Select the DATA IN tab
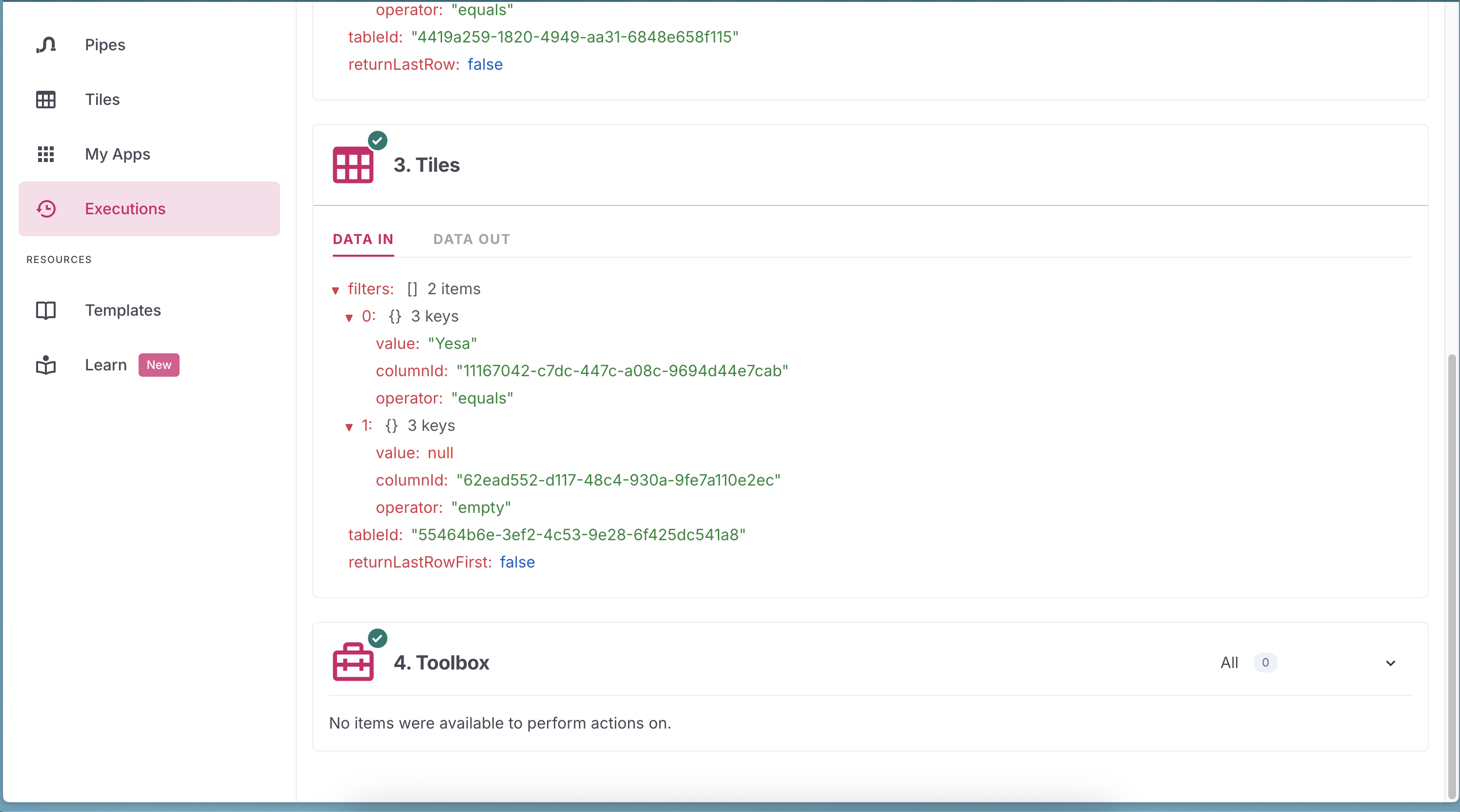This screenshot has height=812, width=1460. 363,239
